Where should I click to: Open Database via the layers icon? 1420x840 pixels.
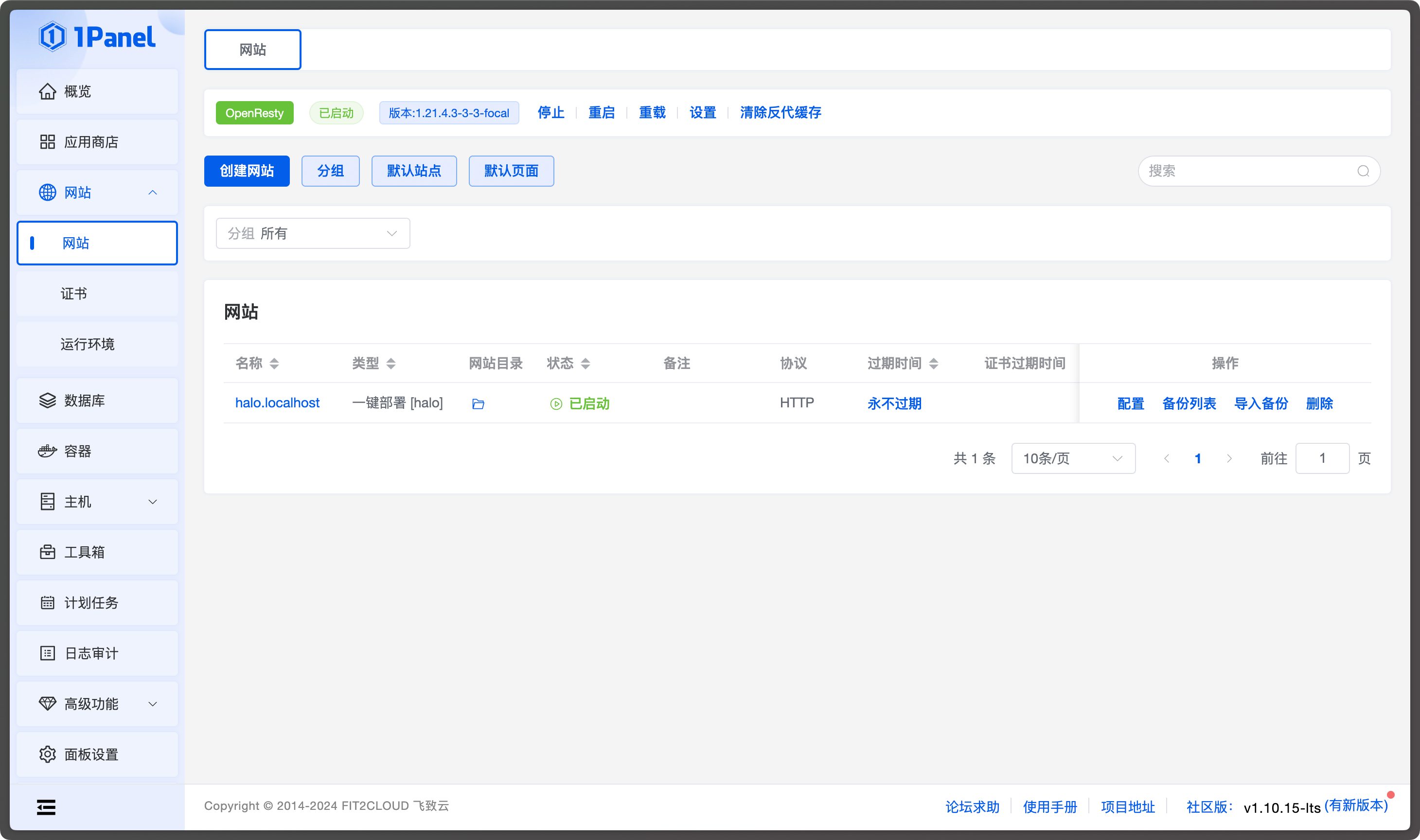coord(48,400)
